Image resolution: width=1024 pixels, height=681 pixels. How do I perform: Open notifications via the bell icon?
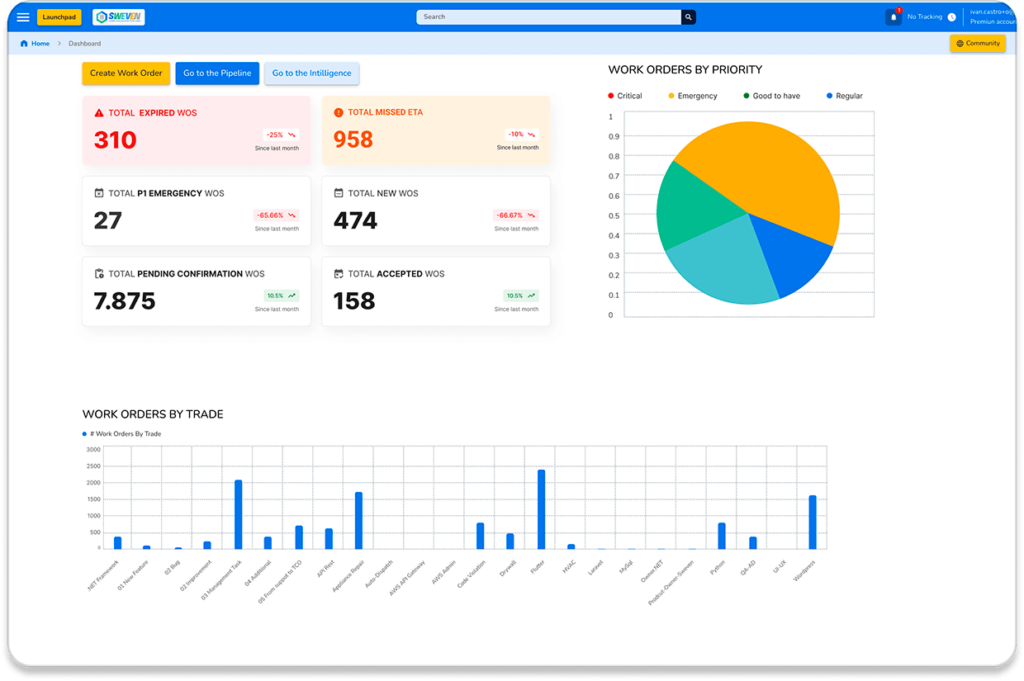pos(893,17)
